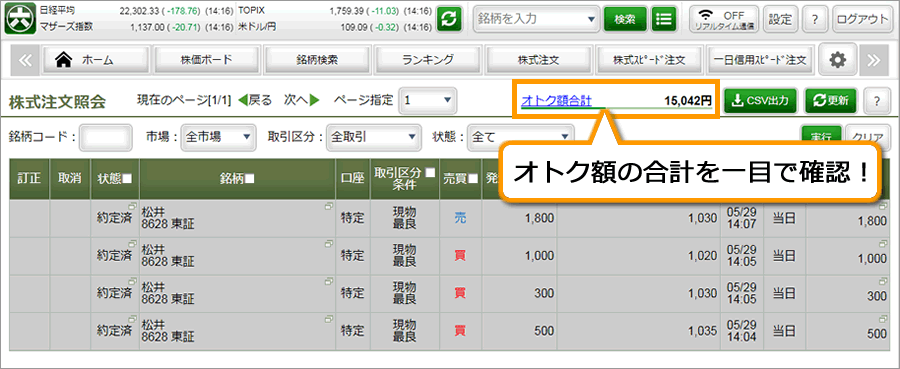Click the 05/29 14:07 timestamp cell
This screenshot has width=900, height=369.
point(742,218)
